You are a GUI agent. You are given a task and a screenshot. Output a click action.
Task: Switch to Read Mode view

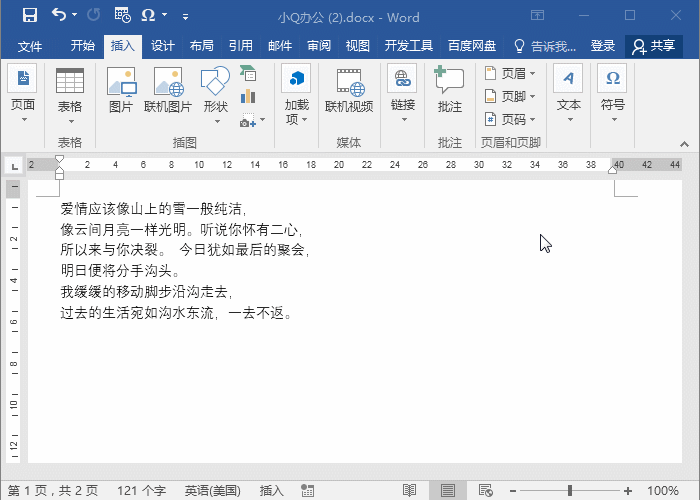click(x=409, y=491)
